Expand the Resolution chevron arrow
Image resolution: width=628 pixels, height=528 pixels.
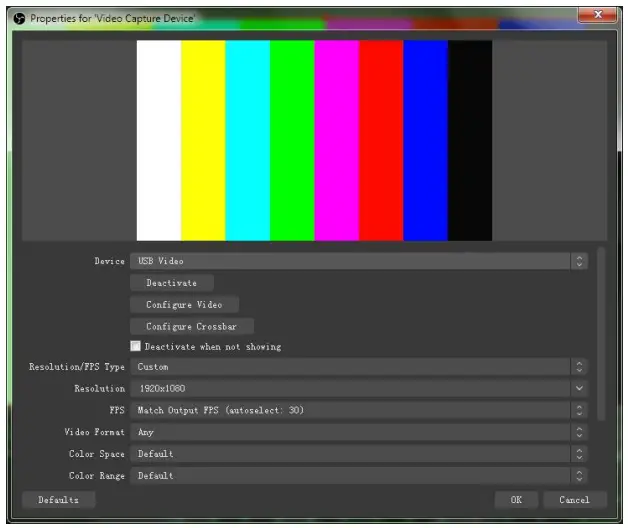579,388
